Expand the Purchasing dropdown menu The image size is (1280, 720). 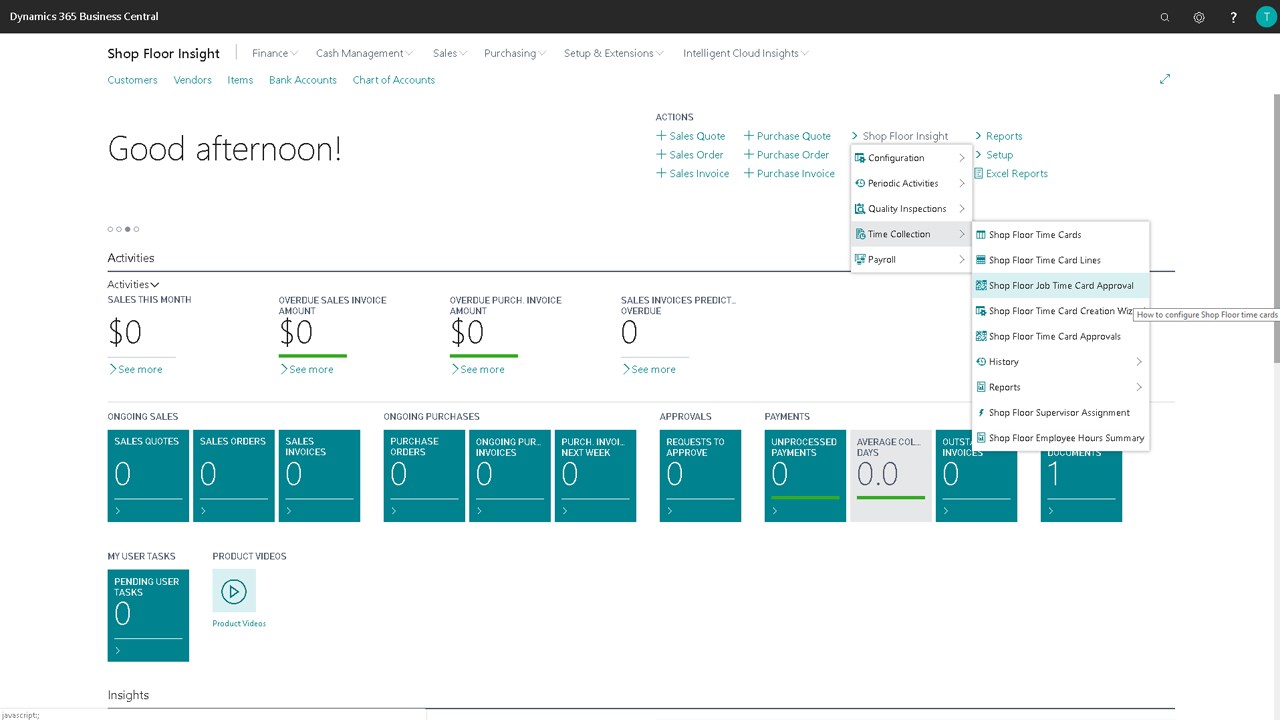tap(515, 53)
